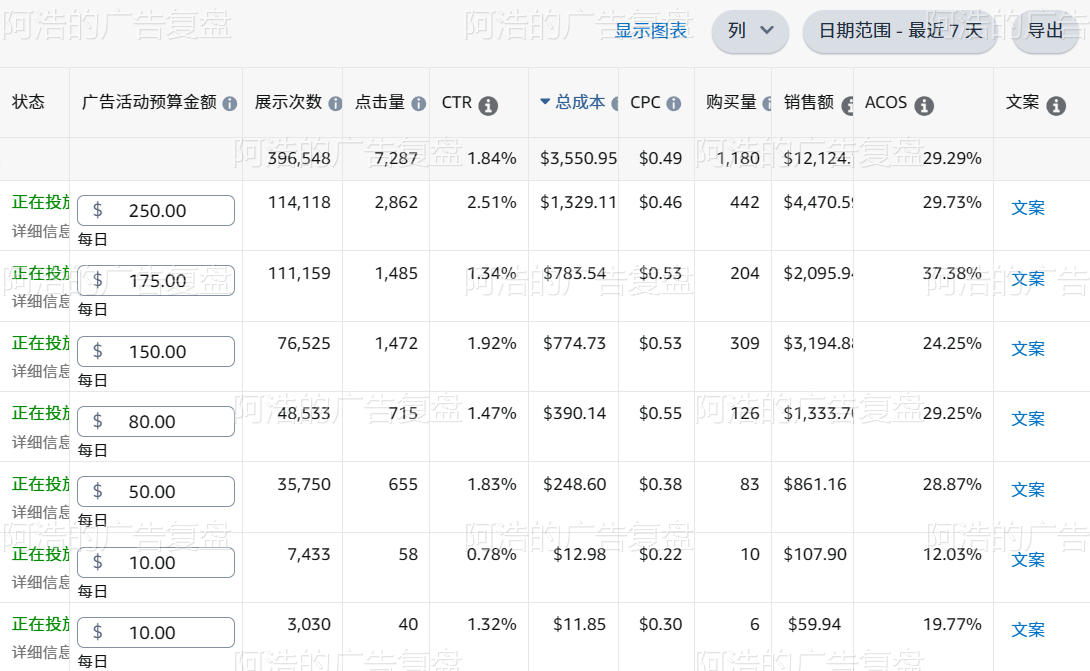Click info icon next to CTR
The width and height of the screenshot is (1090, 671).
pyautogui.click(x=488, y=106)
